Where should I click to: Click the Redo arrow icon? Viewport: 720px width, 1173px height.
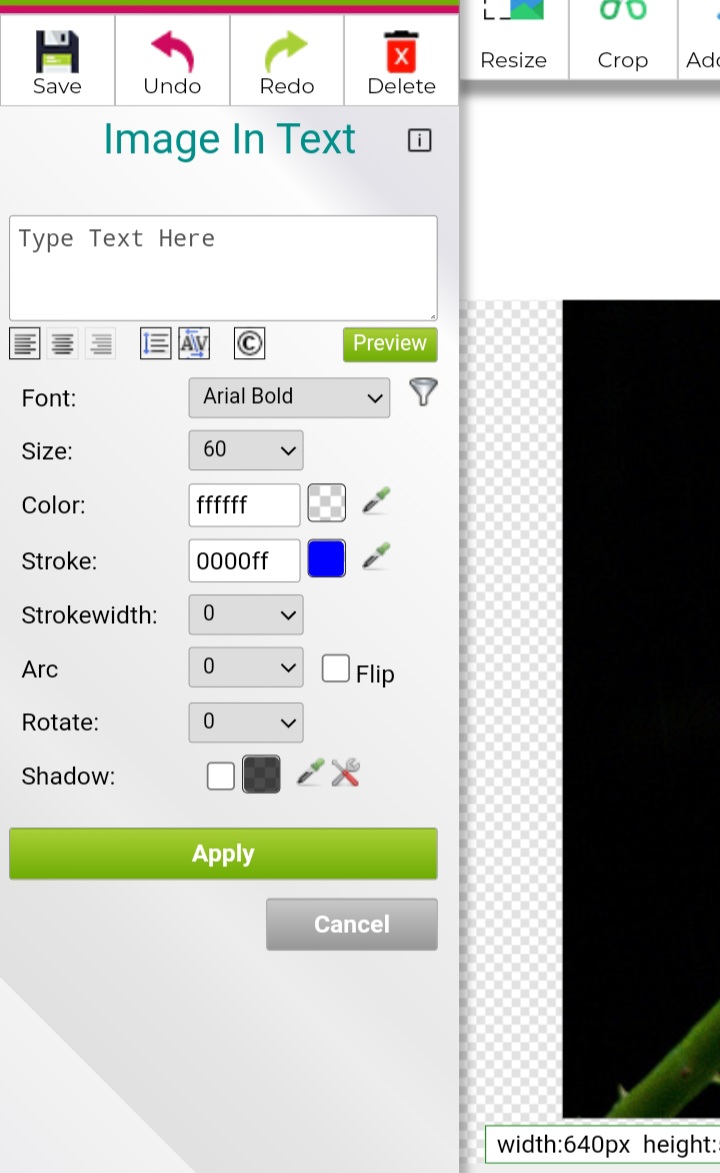287,53
